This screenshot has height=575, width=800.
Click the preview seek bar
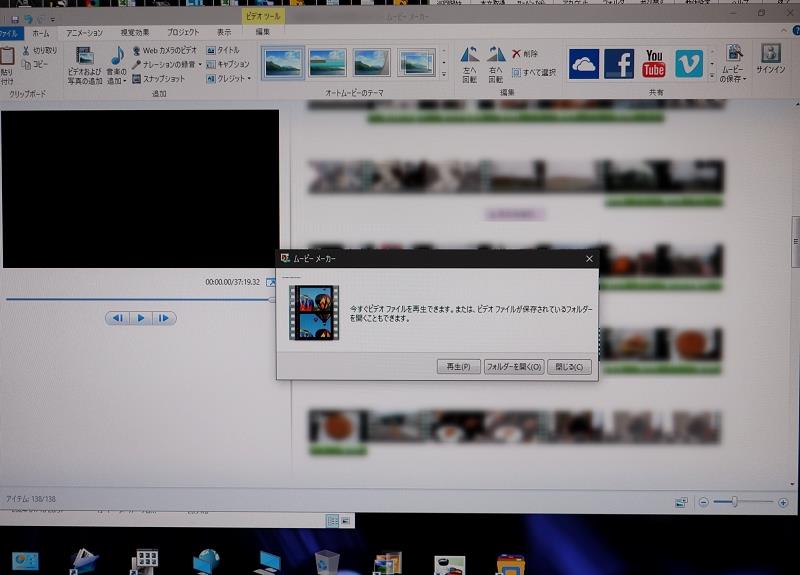point(140,299)
